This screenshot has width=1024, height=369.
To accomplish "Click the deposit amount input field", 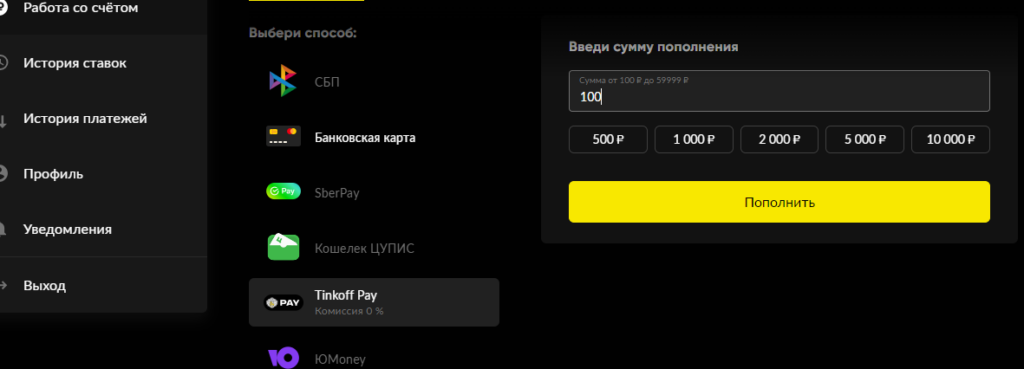I will [x=779, y=91].
